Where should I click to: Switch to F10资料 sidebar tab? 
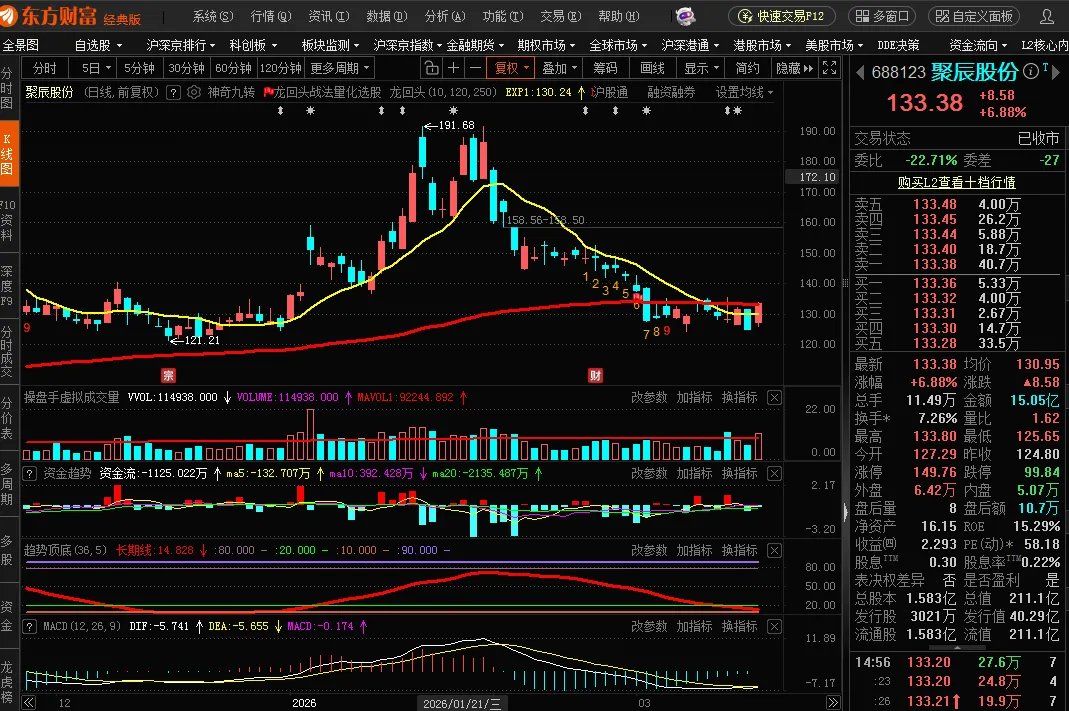tap(7, 220)
